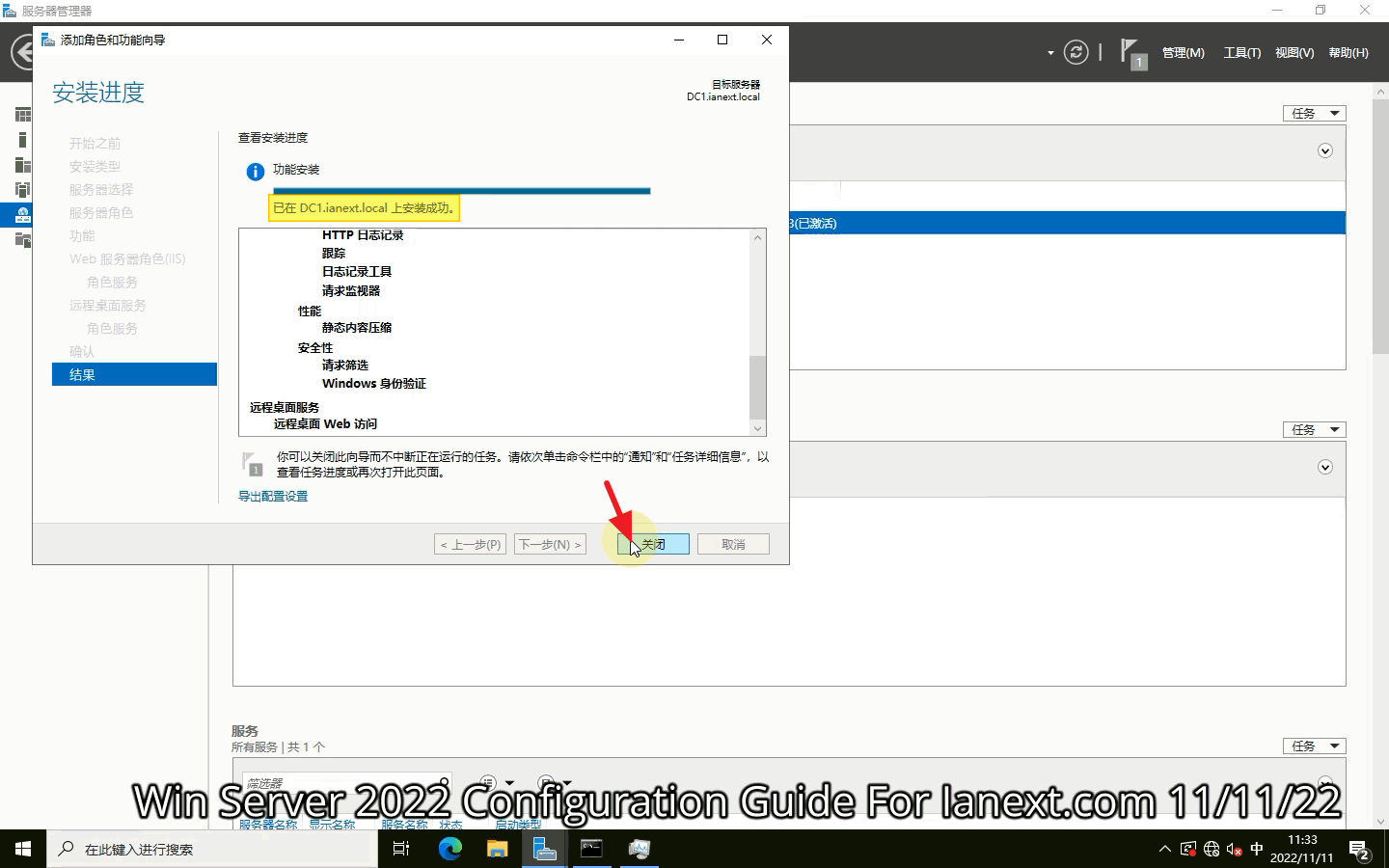This screenshot has height=868, width=1389.
Task: Select '远程桌面服务' in the results list
Action: pyautogui.click(x=285, y=408)
